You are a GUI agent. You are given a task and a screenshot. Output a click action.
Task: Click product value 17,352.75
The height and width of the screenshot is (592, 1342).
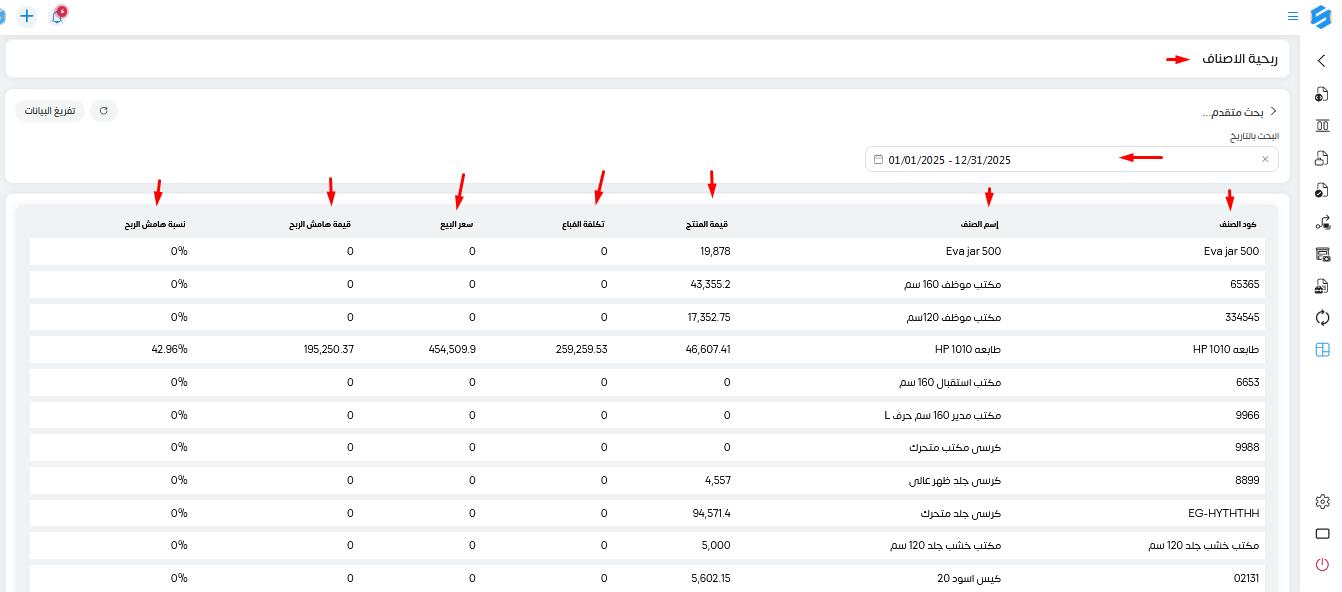pyautogui.click(x=708, y=317)
